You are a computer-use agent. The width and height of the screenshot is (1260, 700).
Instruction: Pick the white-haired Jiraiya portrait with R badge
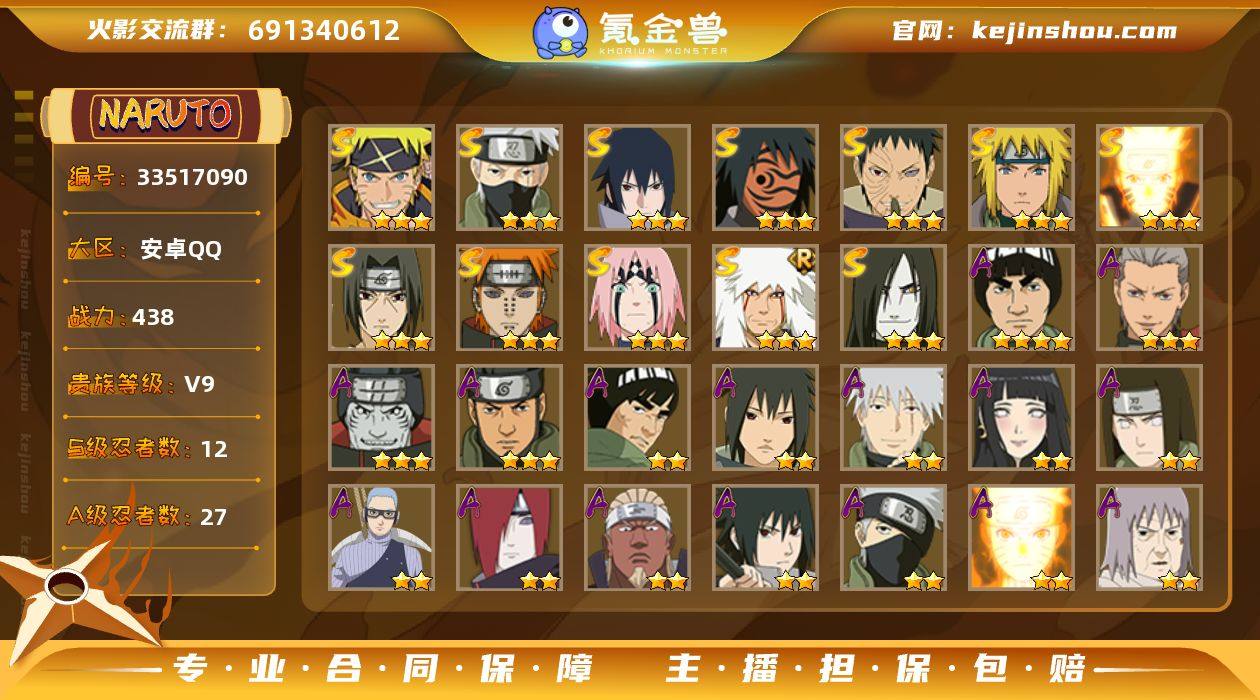coord(765,298)
